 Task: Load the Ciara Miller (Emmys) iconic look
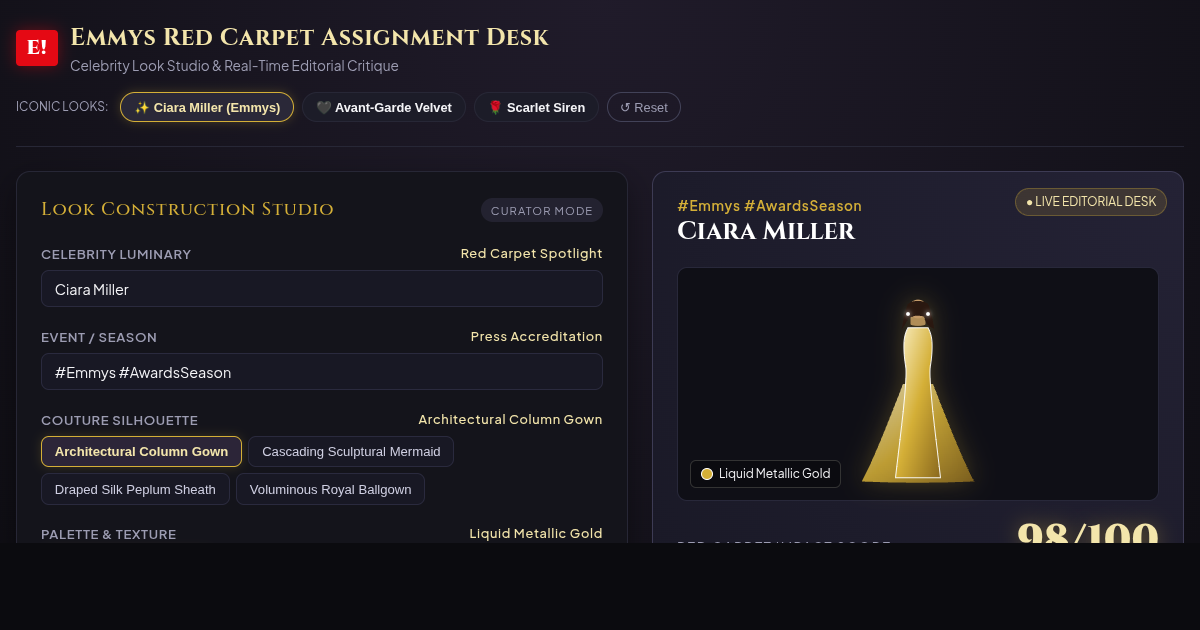pos(207,107)
